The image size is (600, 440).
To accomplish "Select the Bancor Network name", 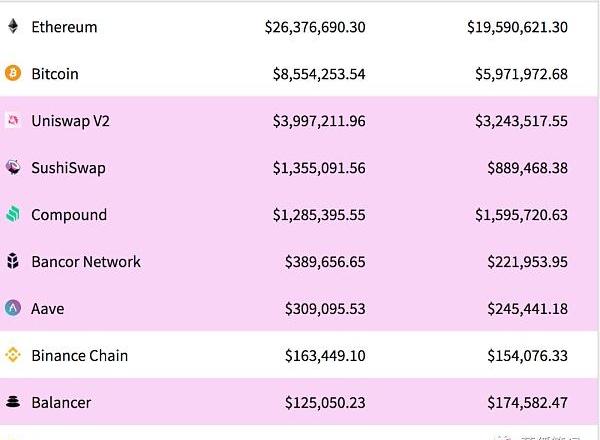I will [86, 262].
